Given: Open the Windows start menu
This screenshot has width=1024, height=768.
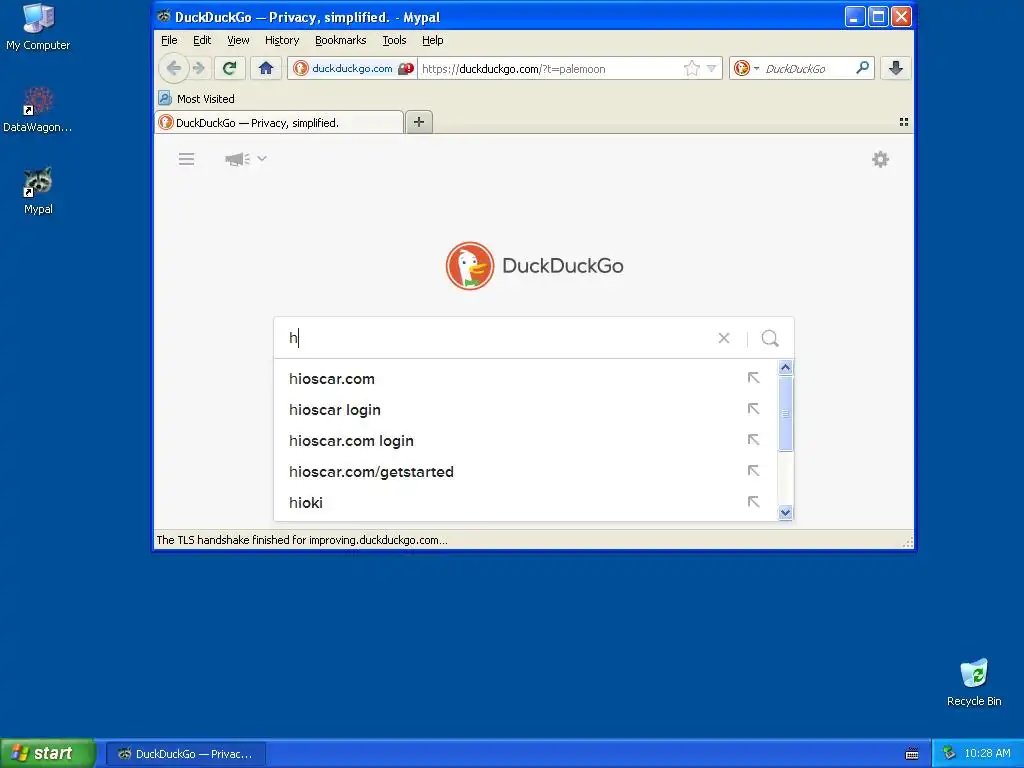Looking at the screenshot, I should (48, 753).
